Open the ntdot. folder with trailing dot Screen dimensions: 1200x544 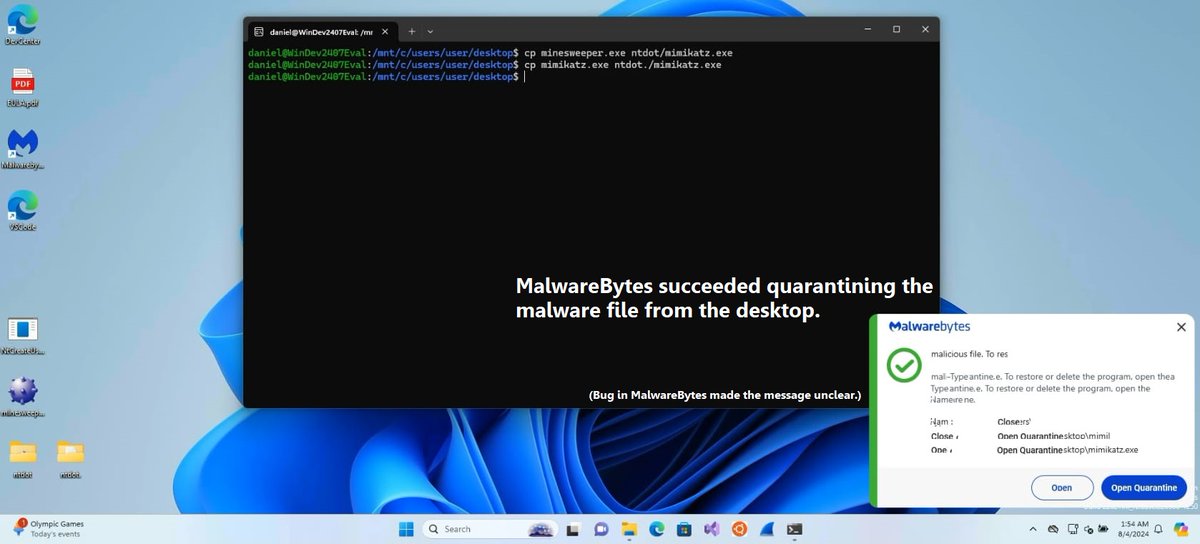click(70, 458)
